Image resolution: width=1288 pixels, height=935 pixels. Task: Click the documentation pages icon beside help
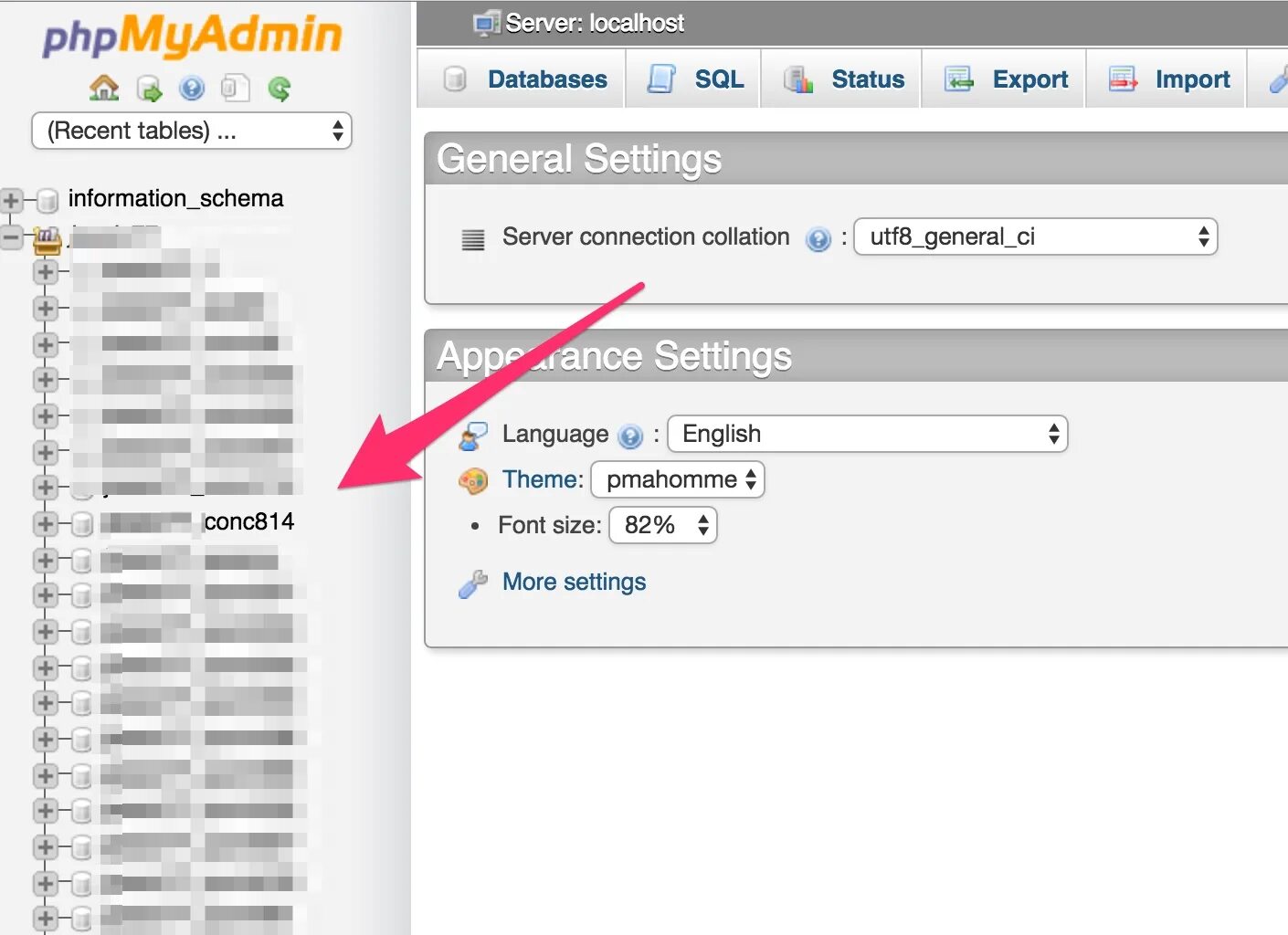(235, 89)
